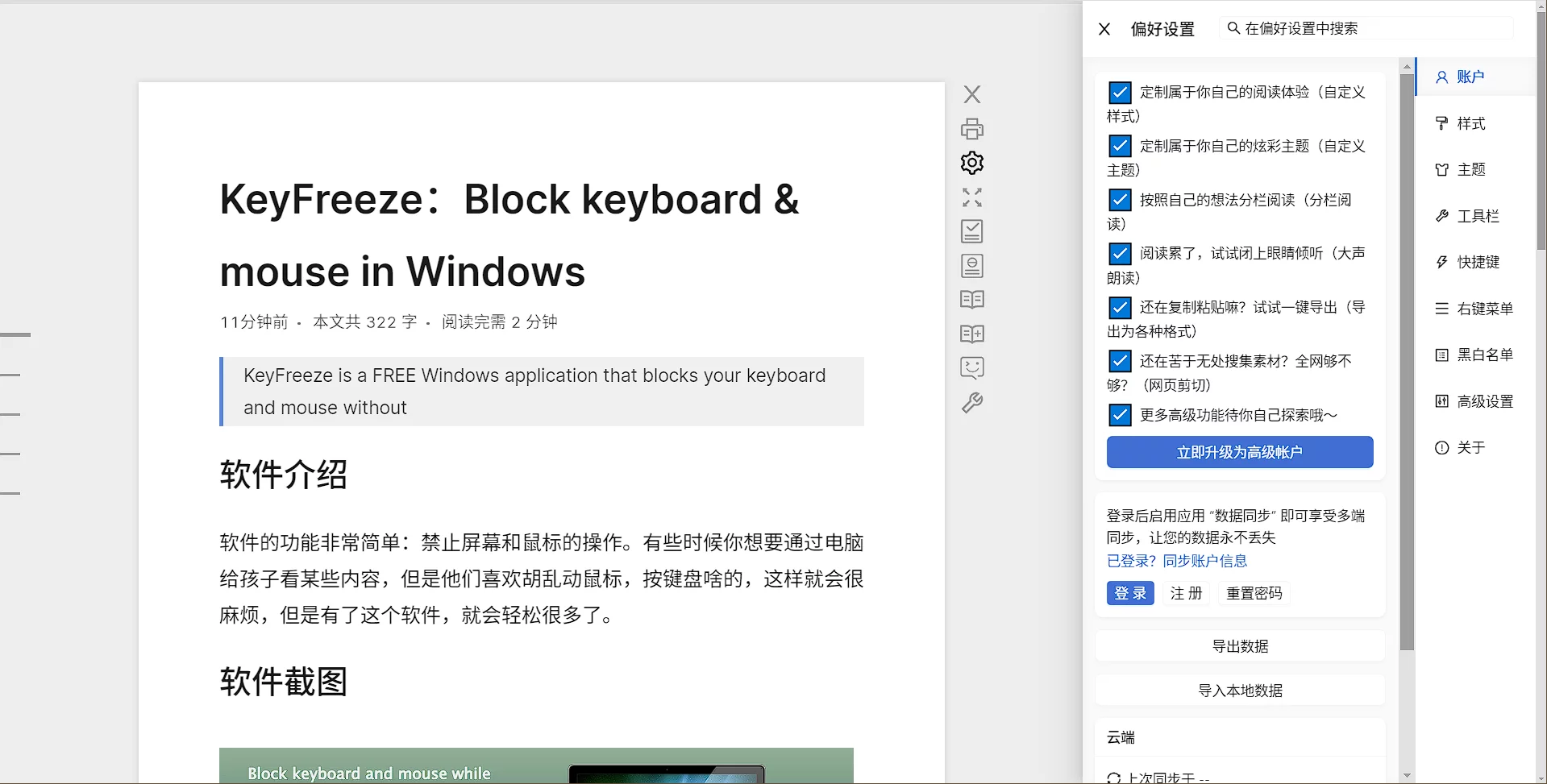Click the checklist icon in reader toolbar
This screenshot has height=784, width=1547.
[x=971, y=231]
